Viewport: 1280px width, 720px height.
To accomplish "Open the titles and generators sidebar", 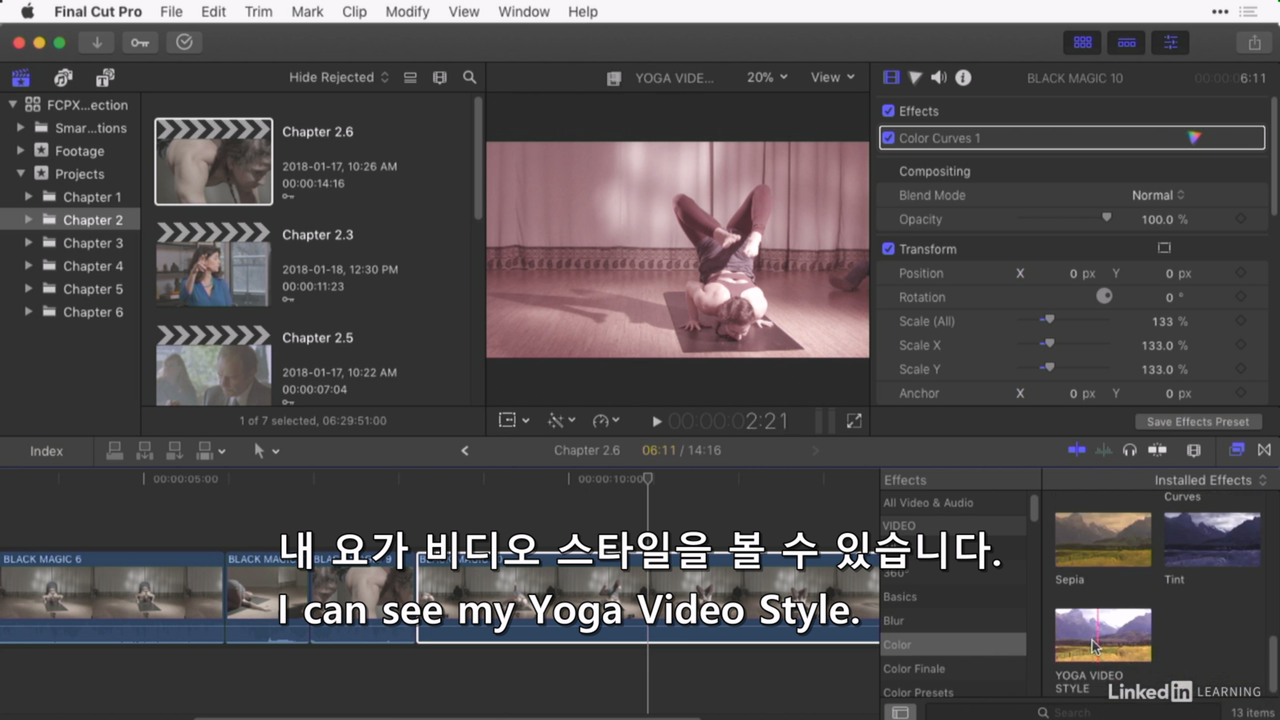I will [x=105, y=77].
